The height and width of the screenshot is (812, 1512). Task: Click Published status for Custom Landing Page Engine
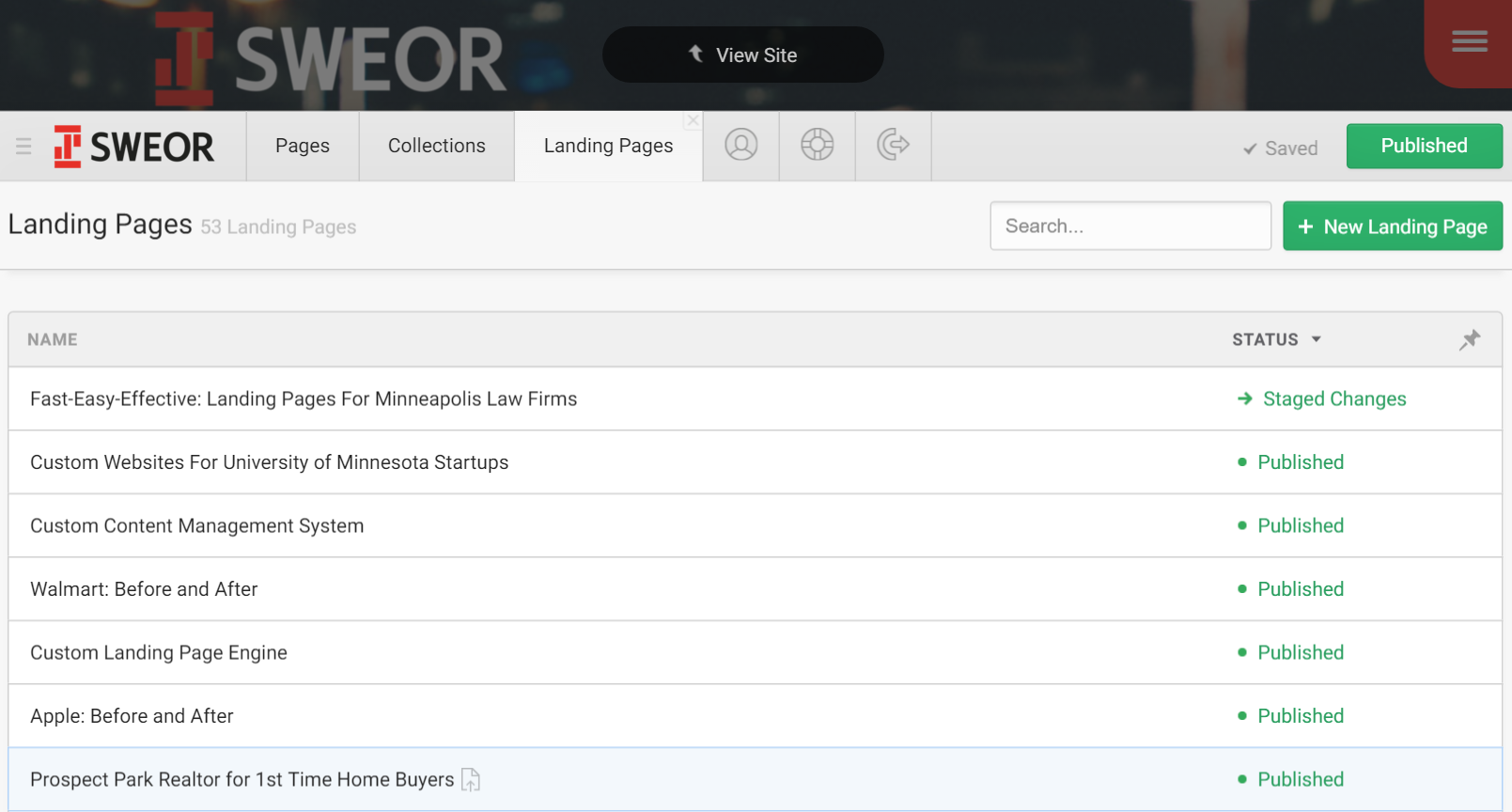pos(1291,652)
